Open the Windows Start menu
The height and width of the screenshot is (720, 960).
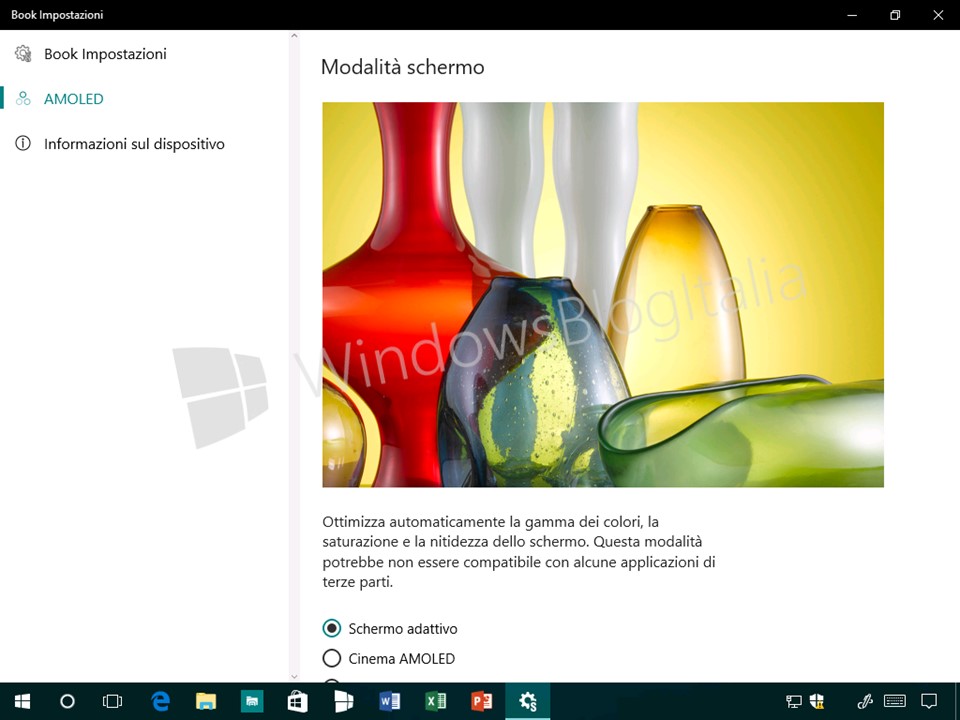23,701
